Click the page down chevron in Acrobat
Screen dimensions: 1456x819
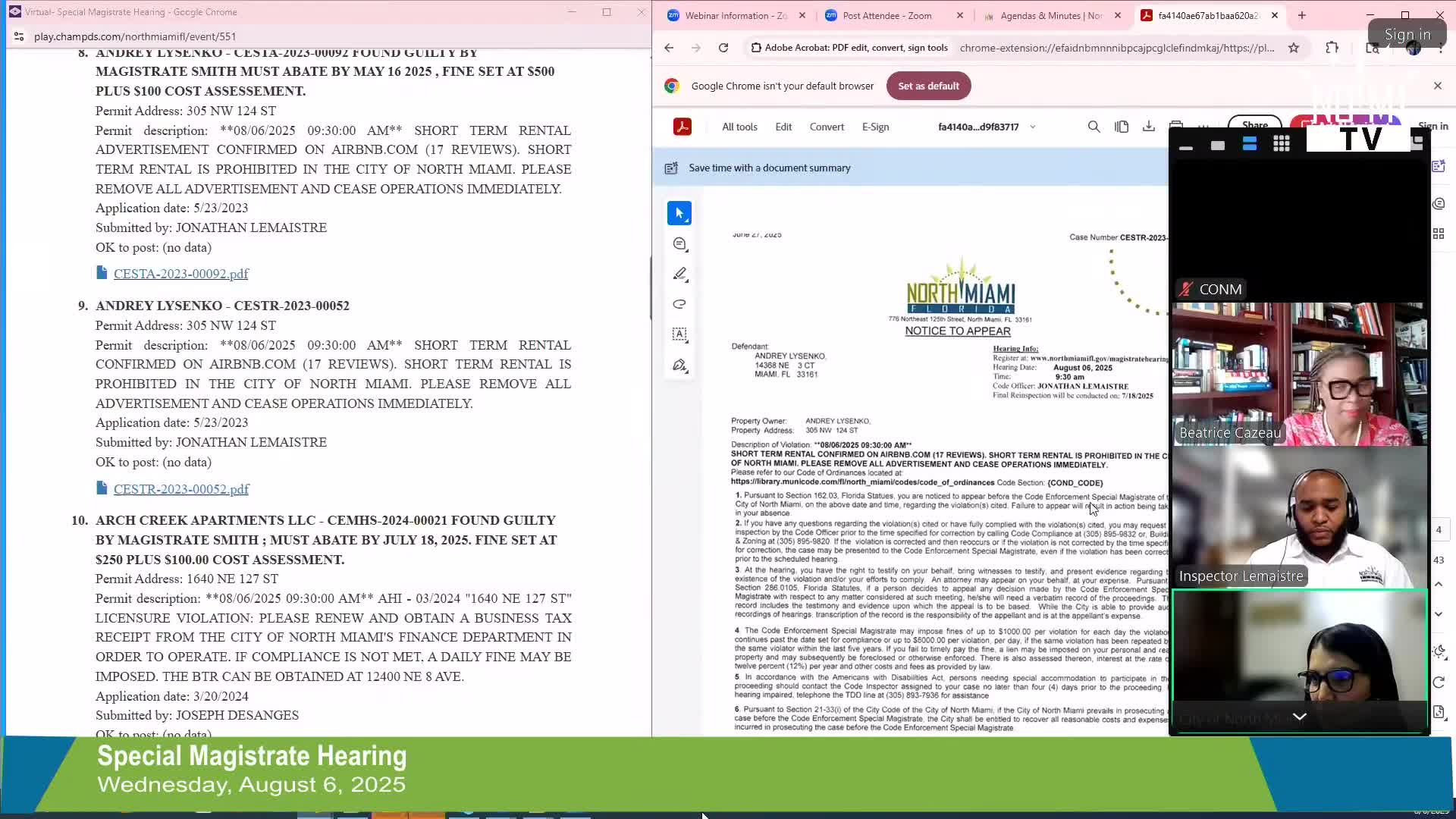coord(1439,614)
